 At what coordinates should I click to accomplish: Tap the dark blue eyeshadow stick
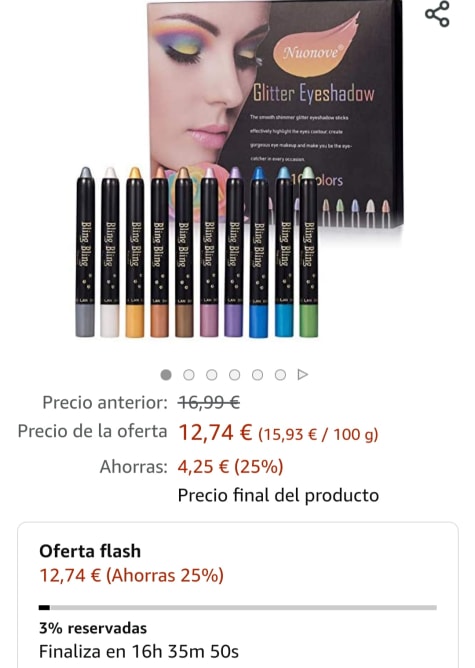pyautogui.click(x=259, y=252)
